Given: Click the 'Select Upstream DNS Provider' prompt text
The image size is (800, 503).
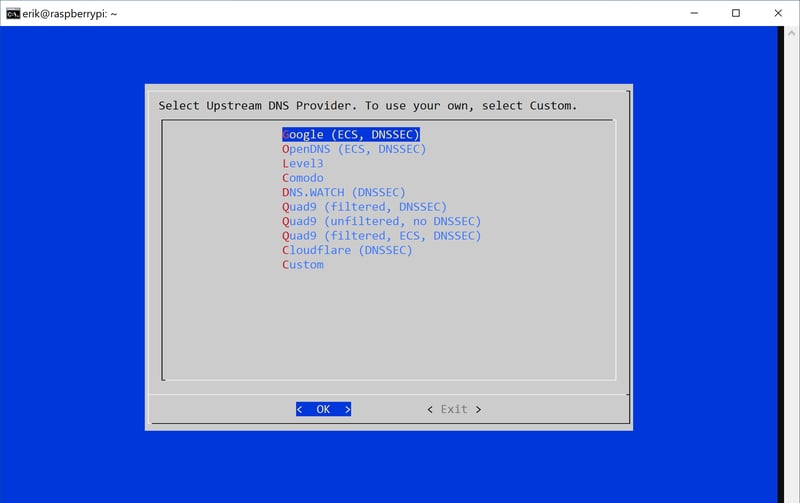Looking at the screenshot, I should [368, 105].
